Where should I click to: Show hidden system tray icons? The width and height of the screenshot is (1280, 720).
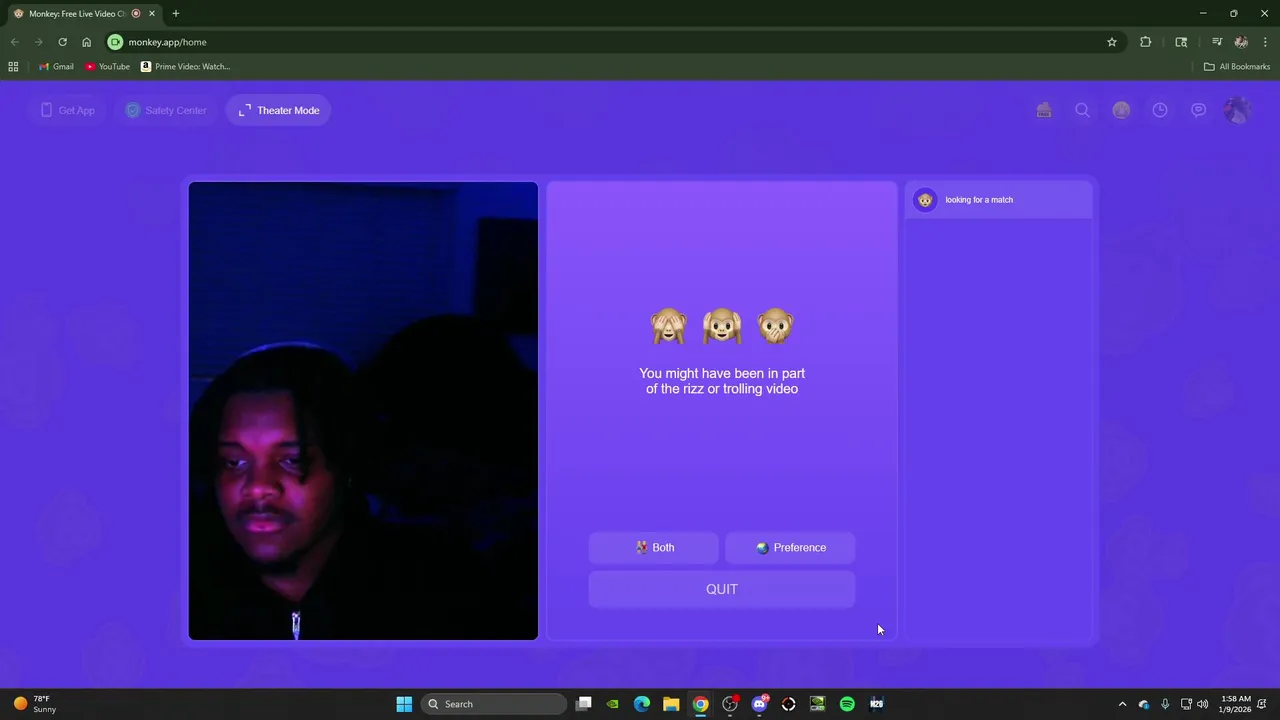[x=1122, y=704]
